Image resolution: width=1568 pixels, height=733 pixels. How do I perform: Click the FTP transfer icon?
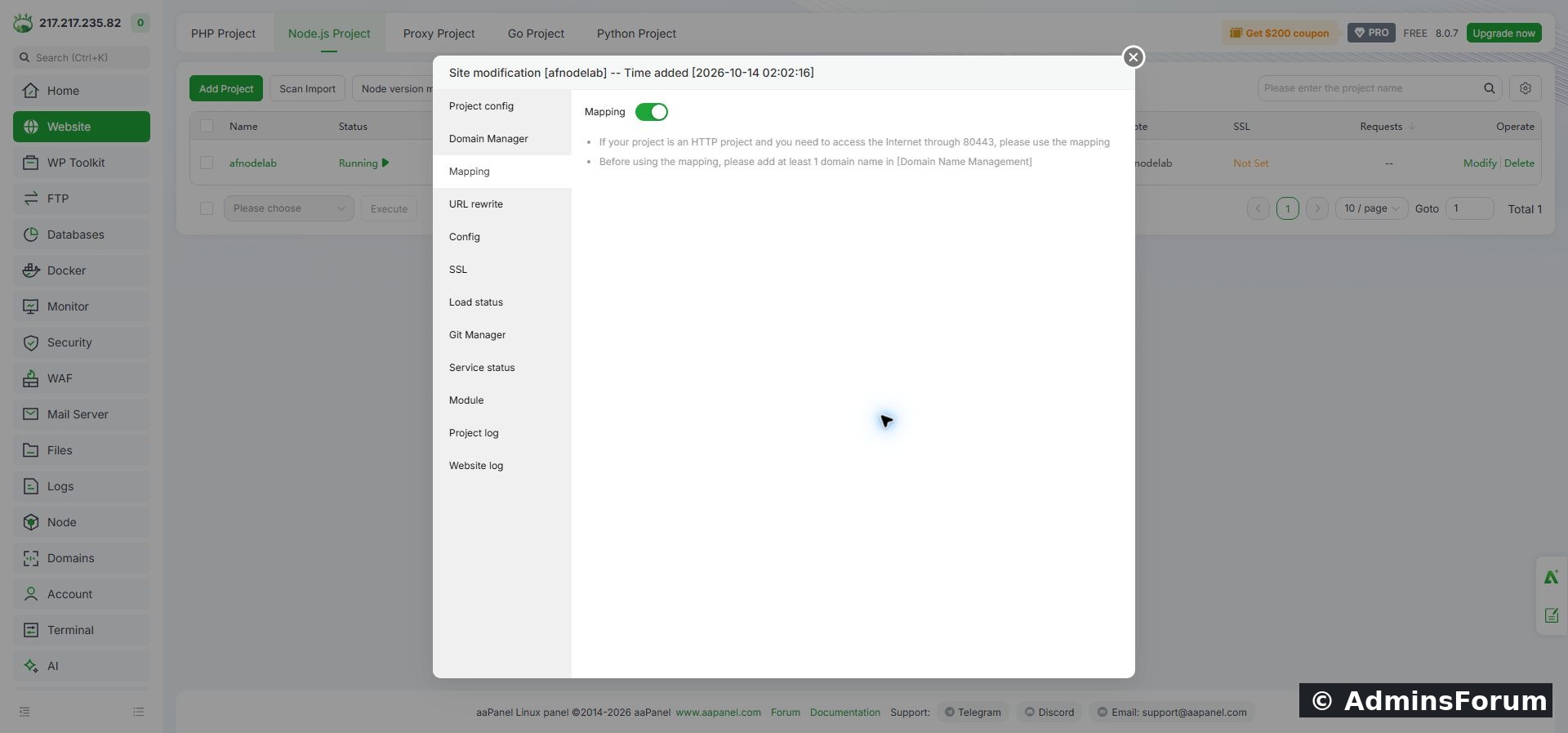(x=31, y=199)
